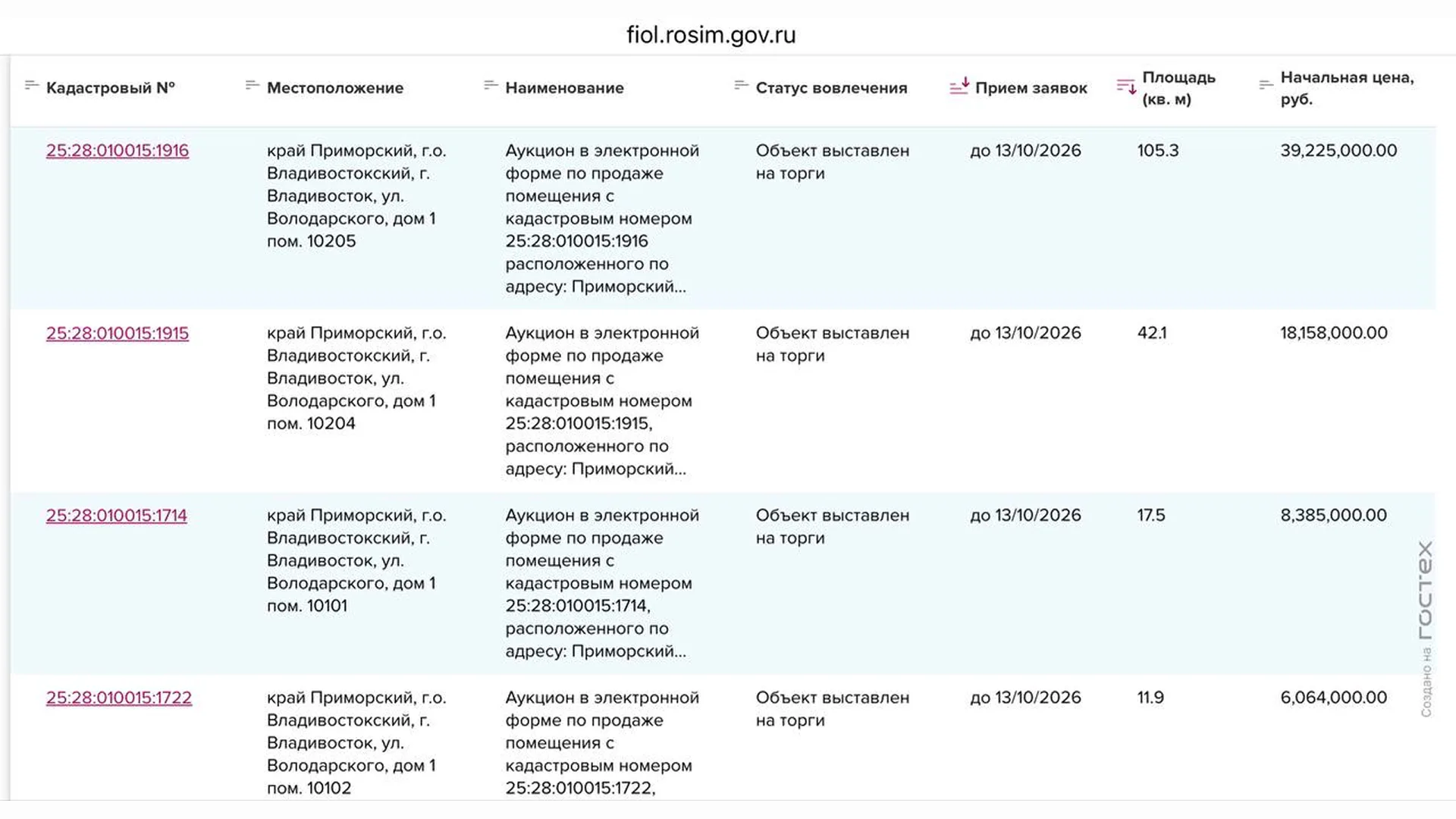Click the fiol.rosim.gov.ru address text
Image resolution: width=1456 pixels, height=819 pixels.
click(711, 35)
